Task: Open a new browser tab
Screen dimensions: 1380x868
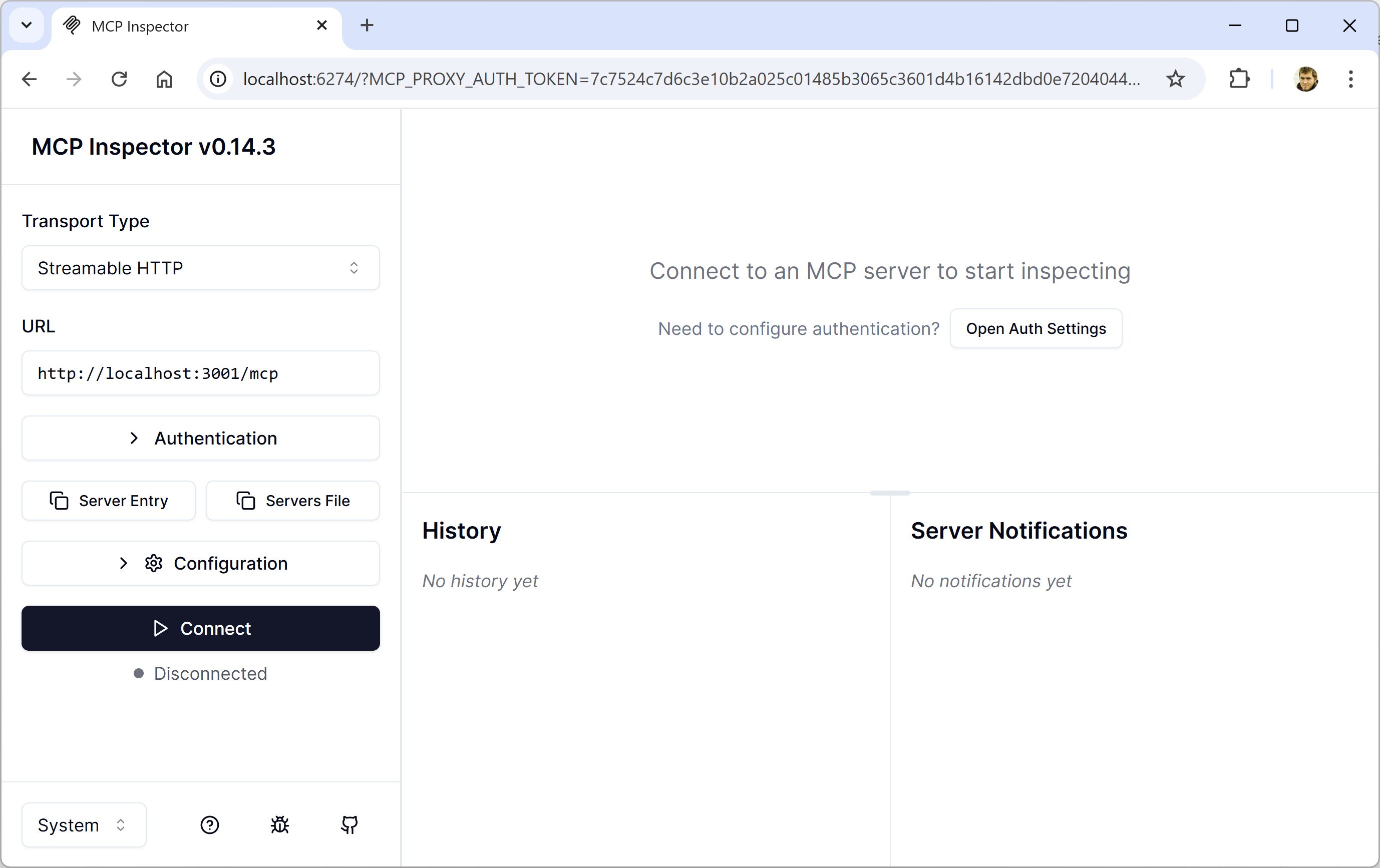Action: click(367, 25)
